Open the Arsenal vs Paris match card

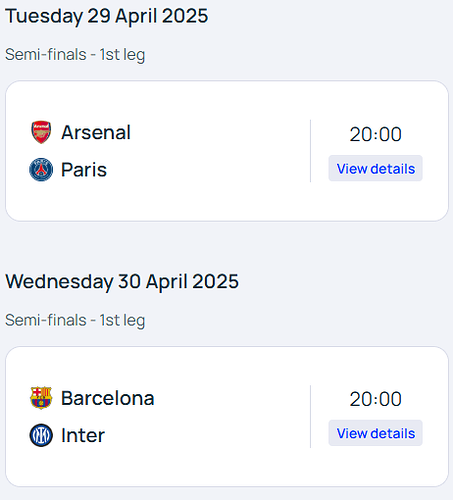pos(227,151)
